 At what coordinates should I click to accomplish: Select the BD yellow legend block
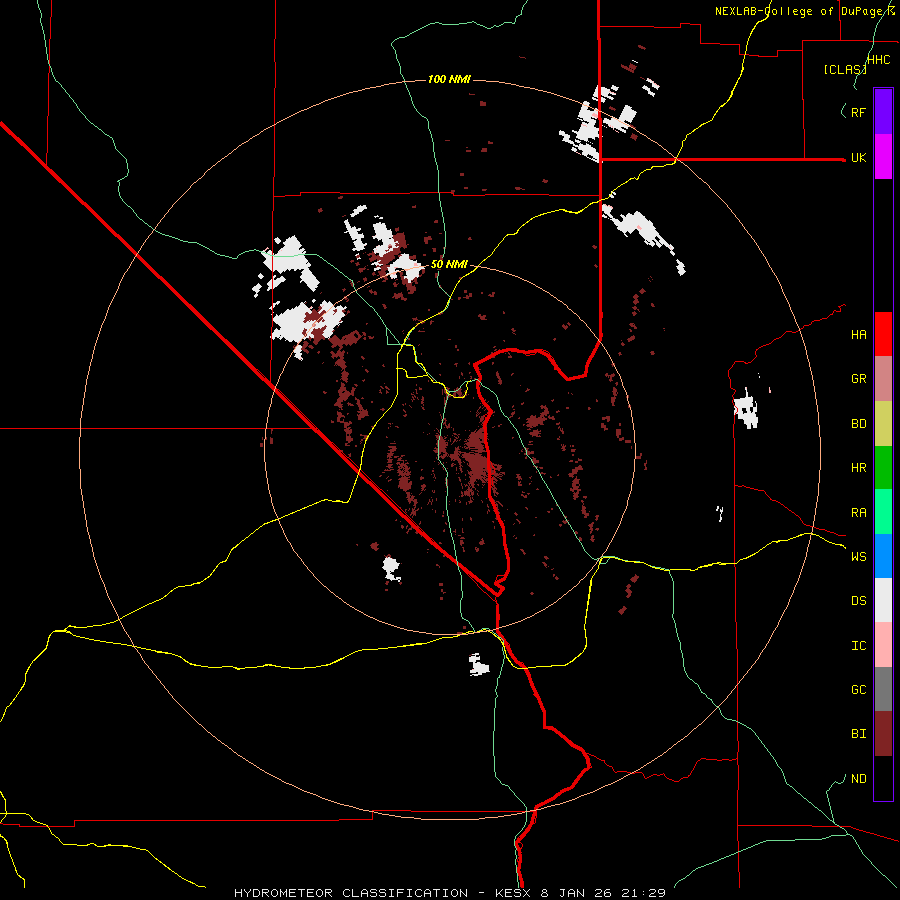coord(883,424)
